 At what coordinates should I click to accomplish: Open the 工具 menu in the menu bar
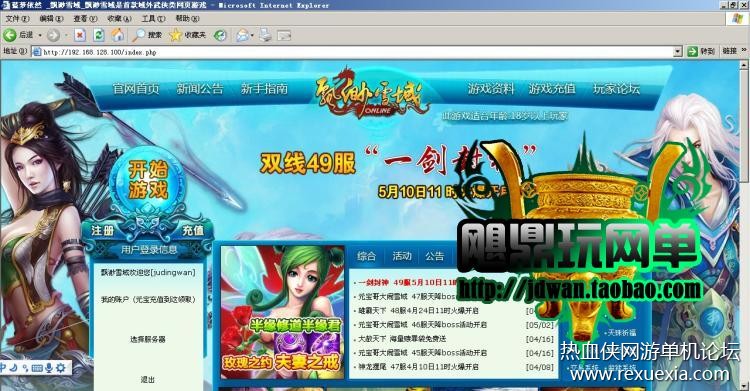153,19
